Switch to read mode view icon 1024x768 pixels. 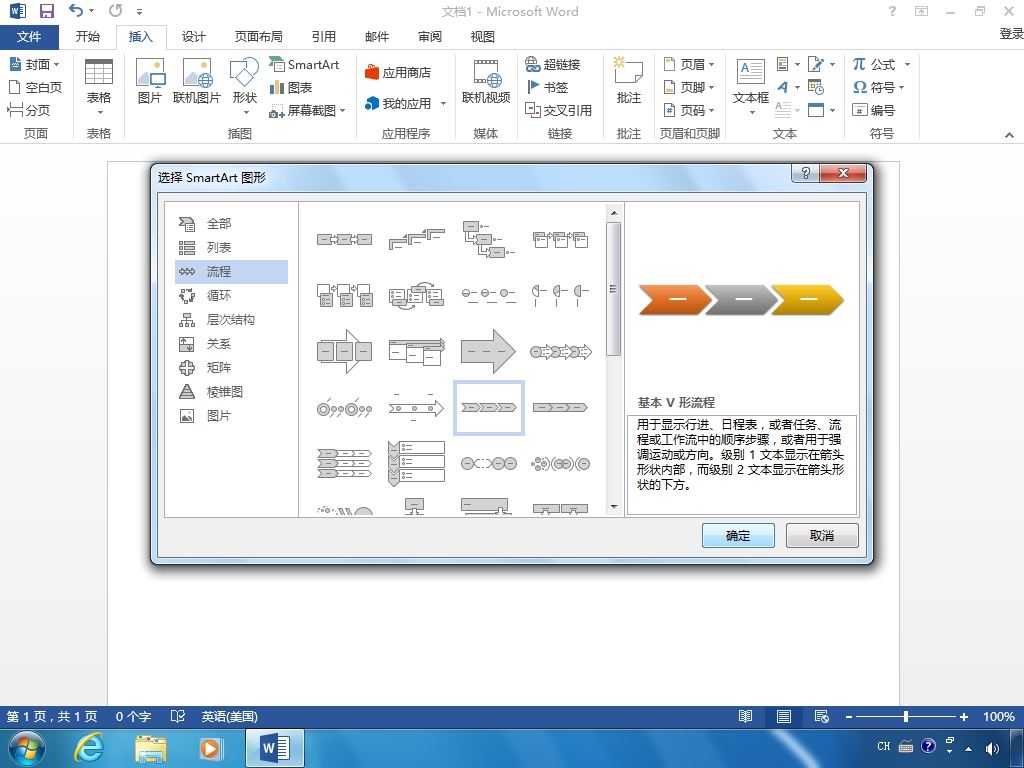[x=745, y=716]
